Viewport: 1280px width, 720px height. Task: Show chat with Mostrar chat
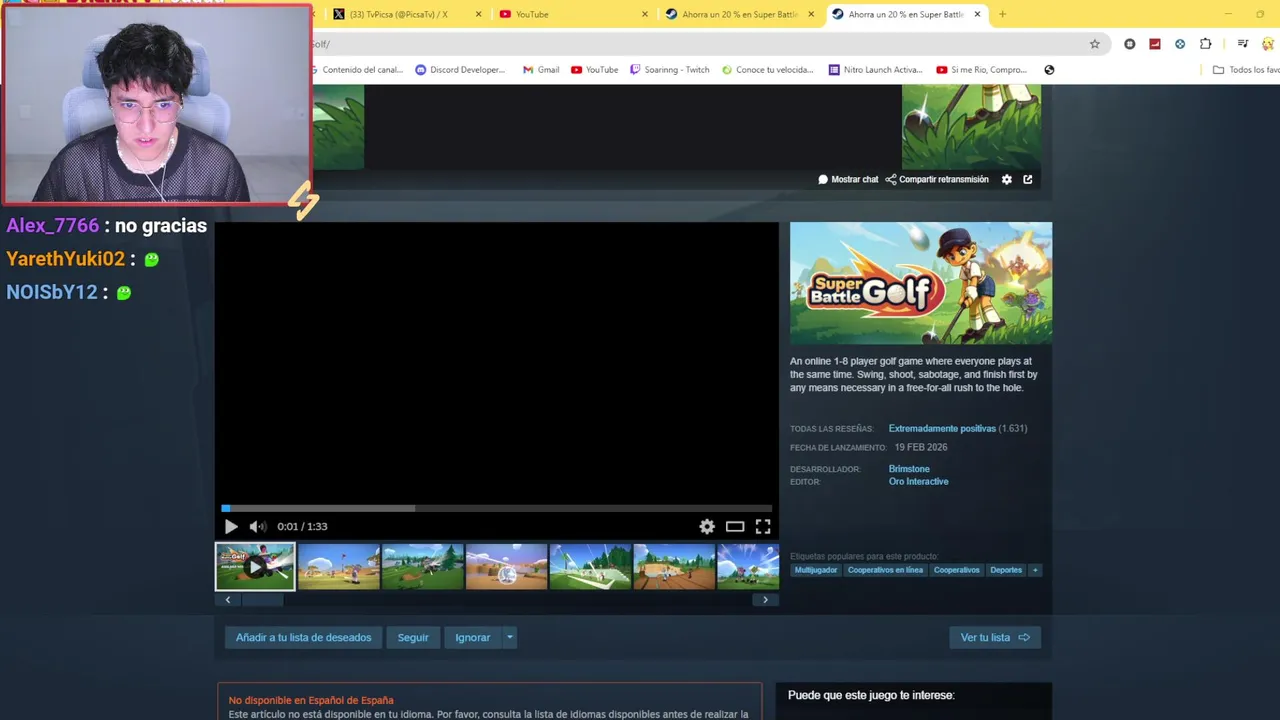[x=848, y=179]
